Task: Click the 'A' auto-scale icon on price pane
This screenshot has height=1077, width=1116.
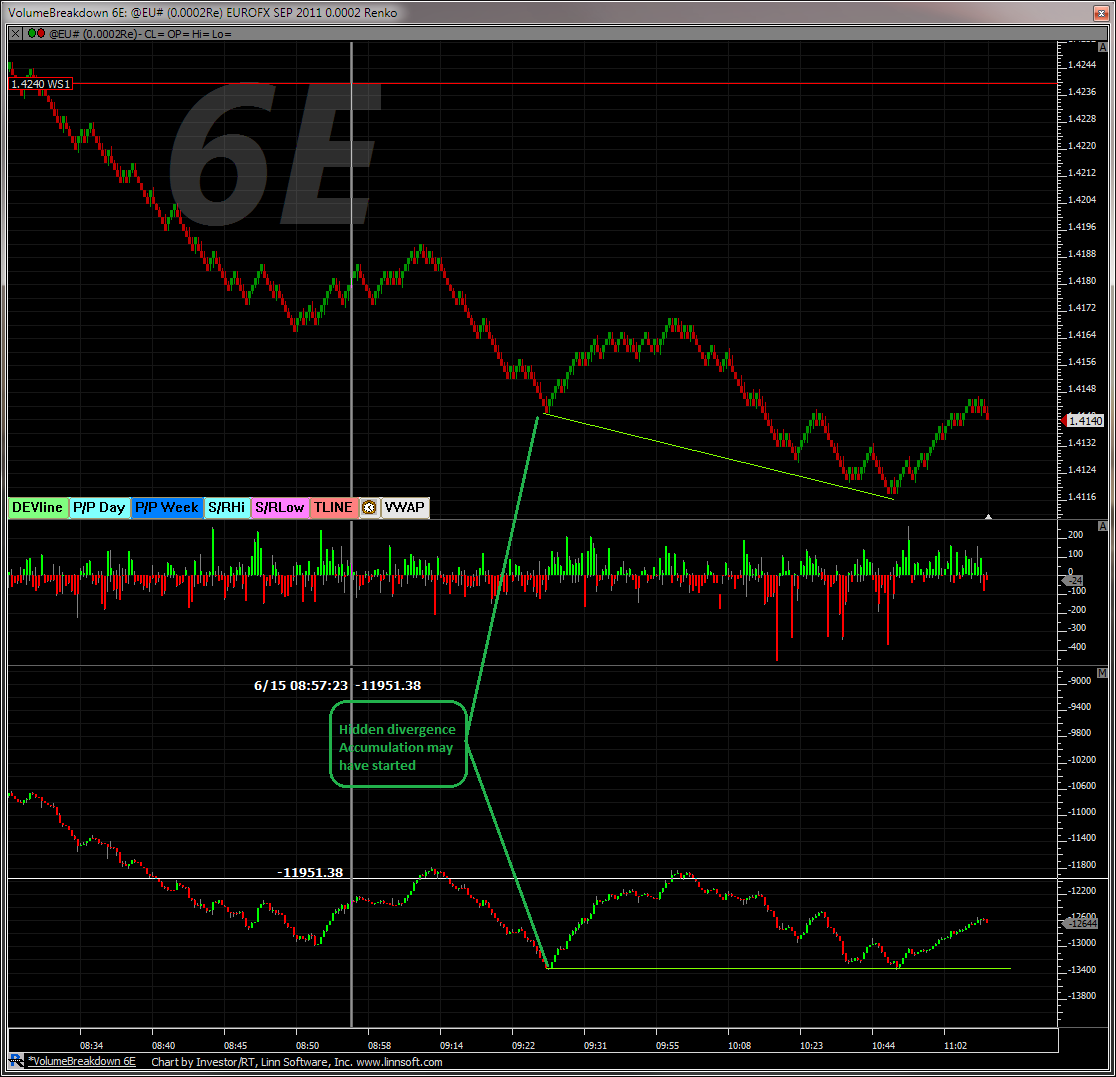Action: click(x=1102, y=47)
